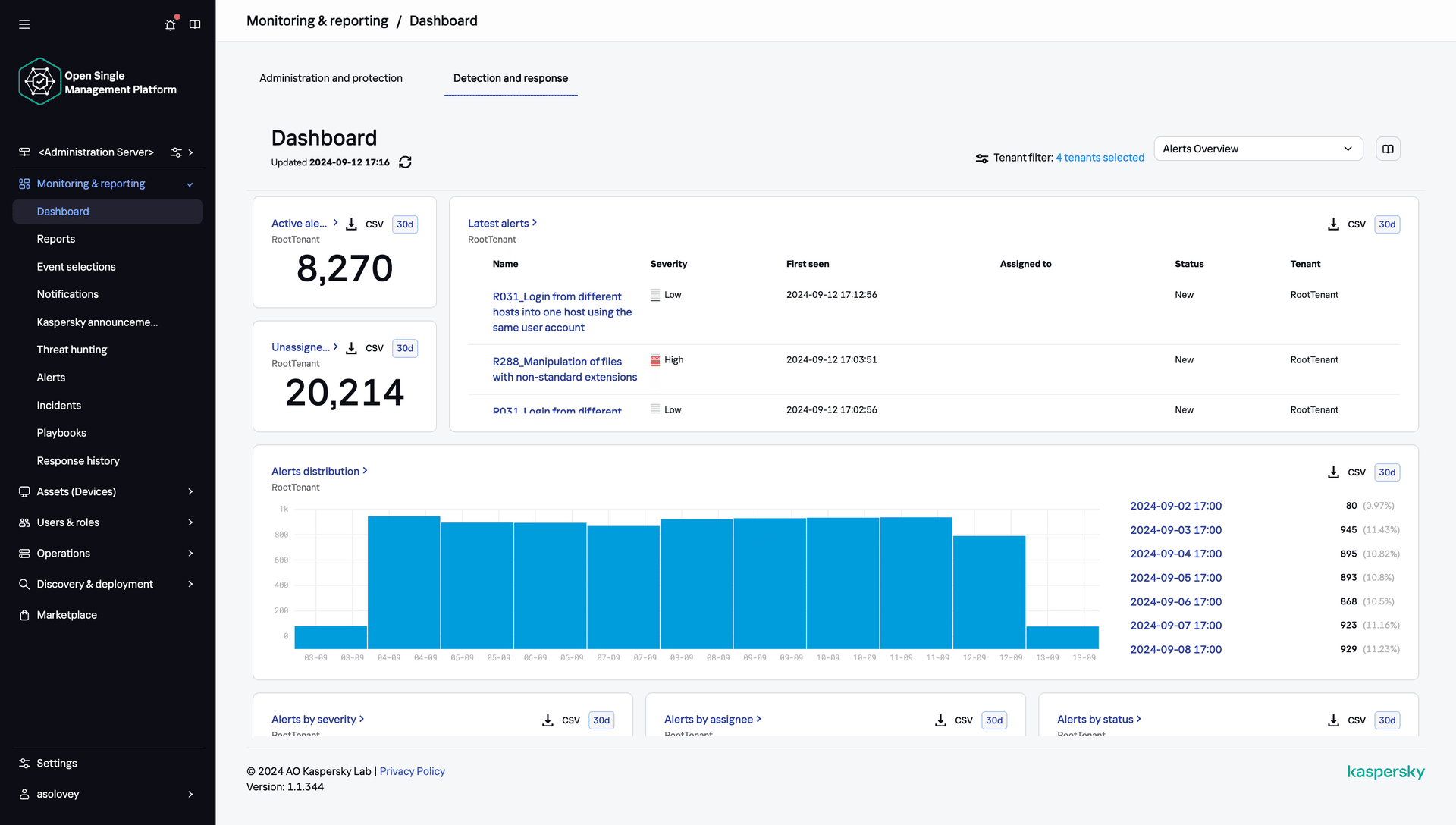Open Event selections in the sidebar

click(x=77, y=267)
